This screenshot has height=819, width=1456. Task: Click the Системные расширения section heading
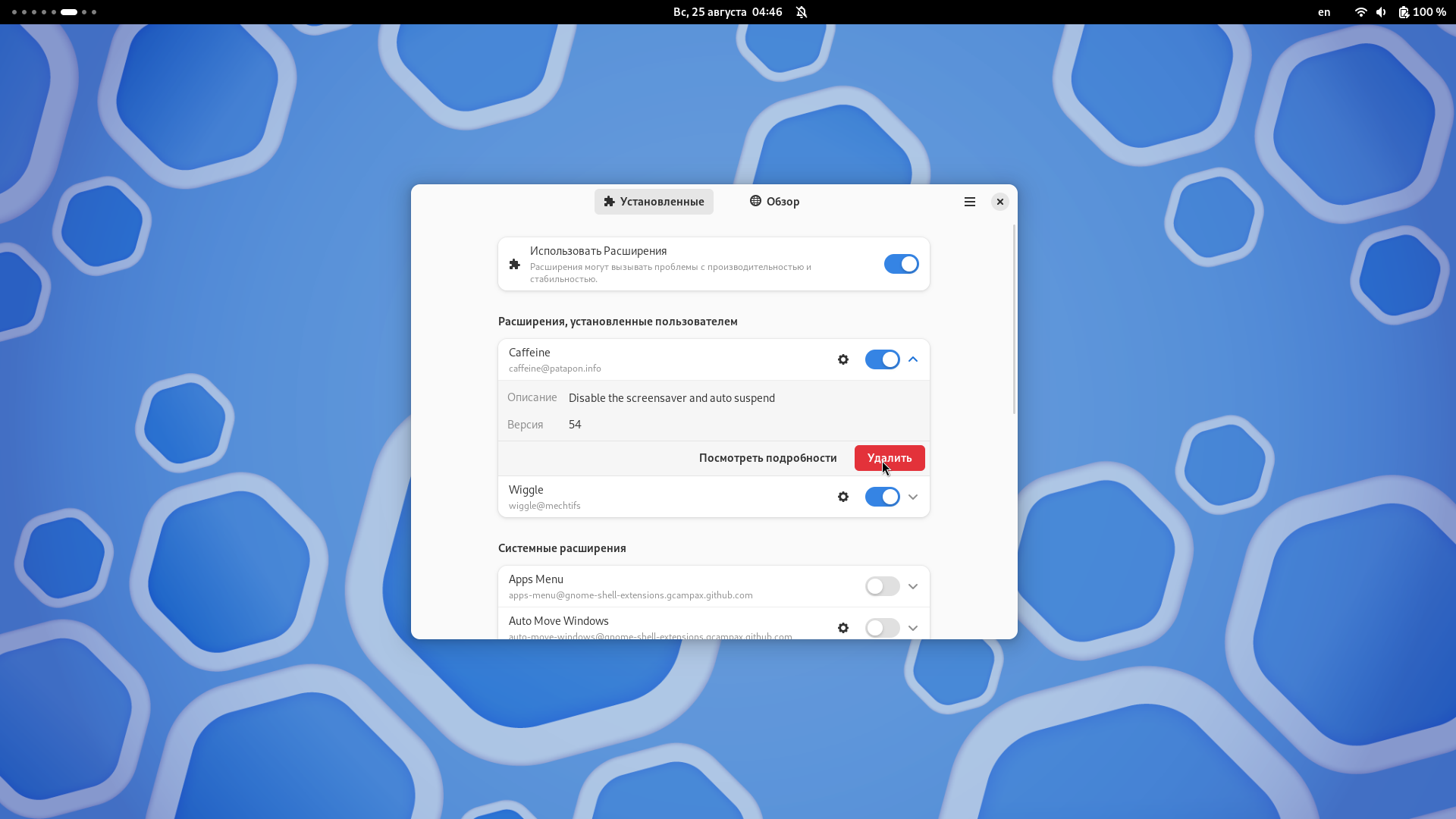(x=562, y=548)
